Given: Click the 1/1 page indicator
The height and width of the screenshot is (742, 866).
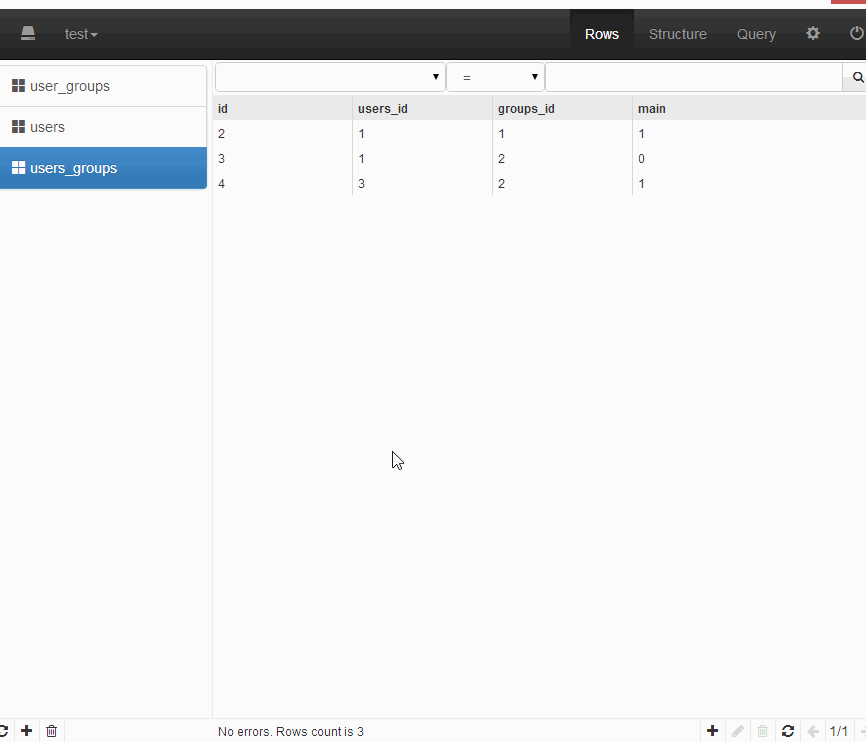Looking at the screenshot, I should point(838,731).
